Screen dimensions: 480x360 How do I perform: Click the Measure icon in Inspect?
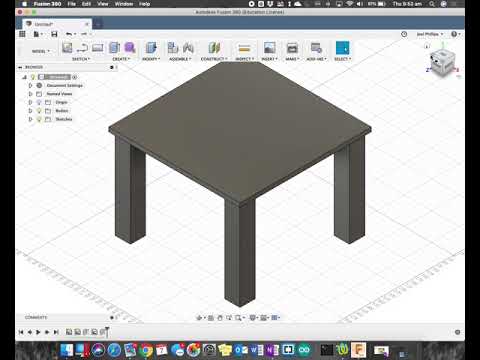click(x=244, y=49)
